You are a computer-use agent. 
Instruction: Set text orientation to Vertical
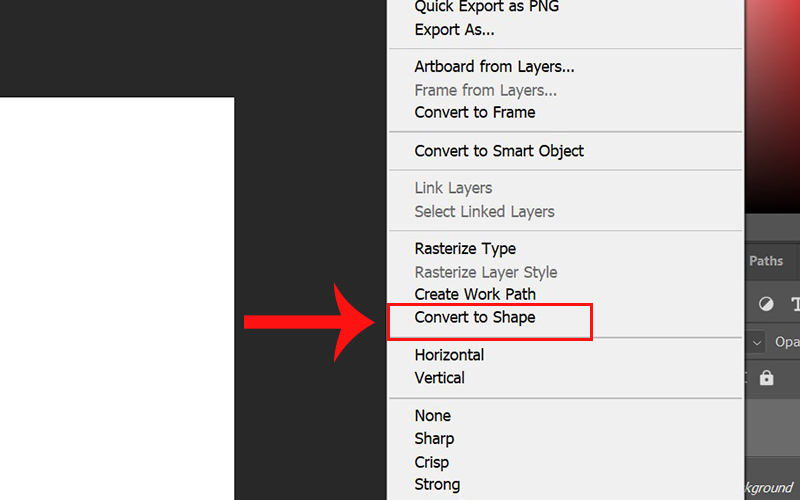(439, 378)
